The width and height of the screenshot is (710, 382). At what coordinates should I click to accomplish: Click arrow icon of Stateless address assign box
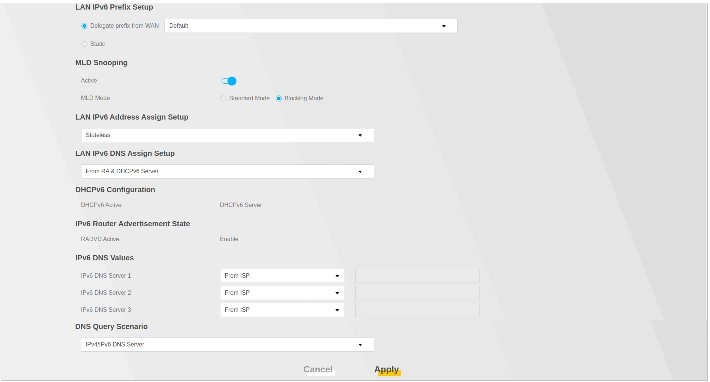tap(360, 135)
